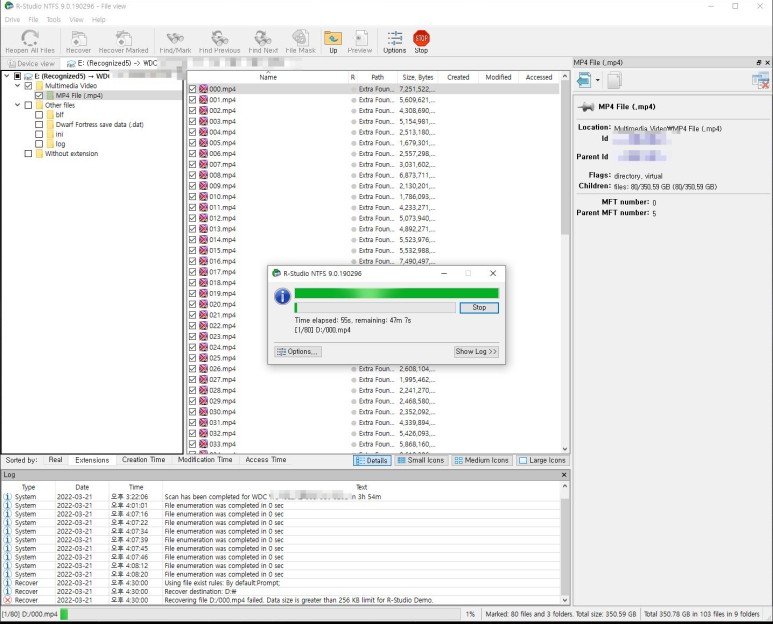
Task: Click the Dwarf Fortress save data folder icon
Action: click(x=50, y=125)
